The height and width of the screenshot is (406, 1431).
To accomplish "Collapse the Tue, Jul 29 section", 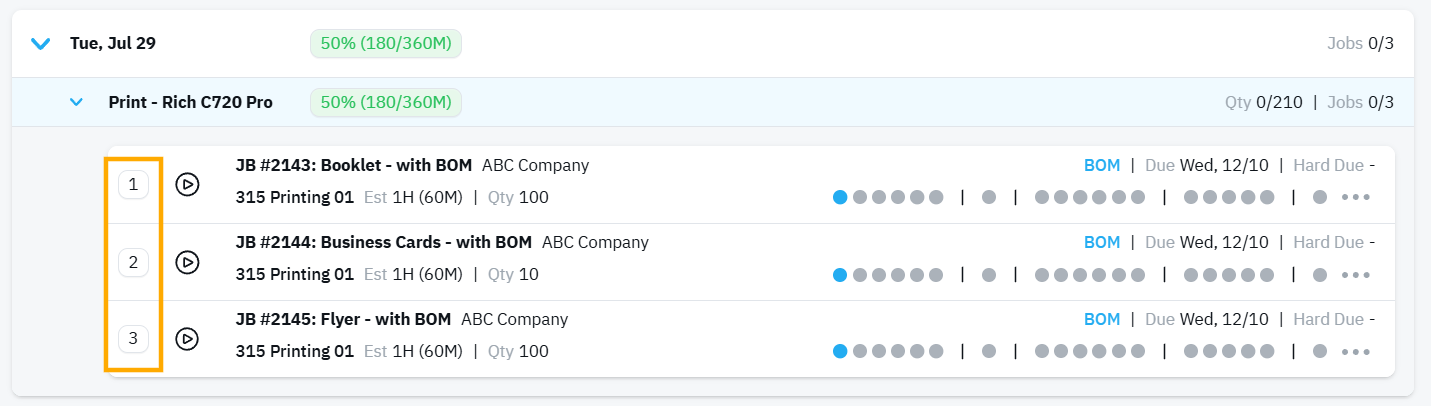I will tap(40, 44).
